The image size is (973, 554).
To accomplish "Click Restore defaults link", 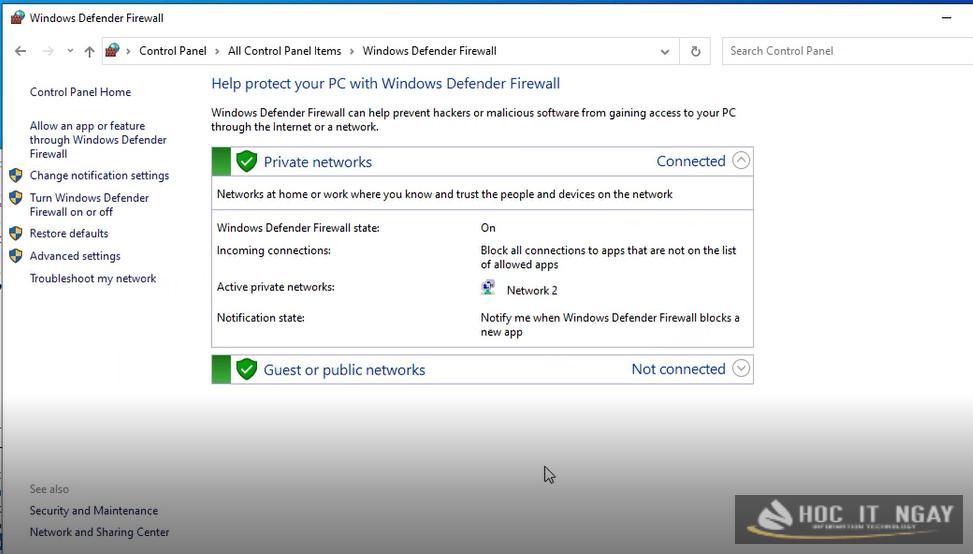I will [x=69, y=233].
